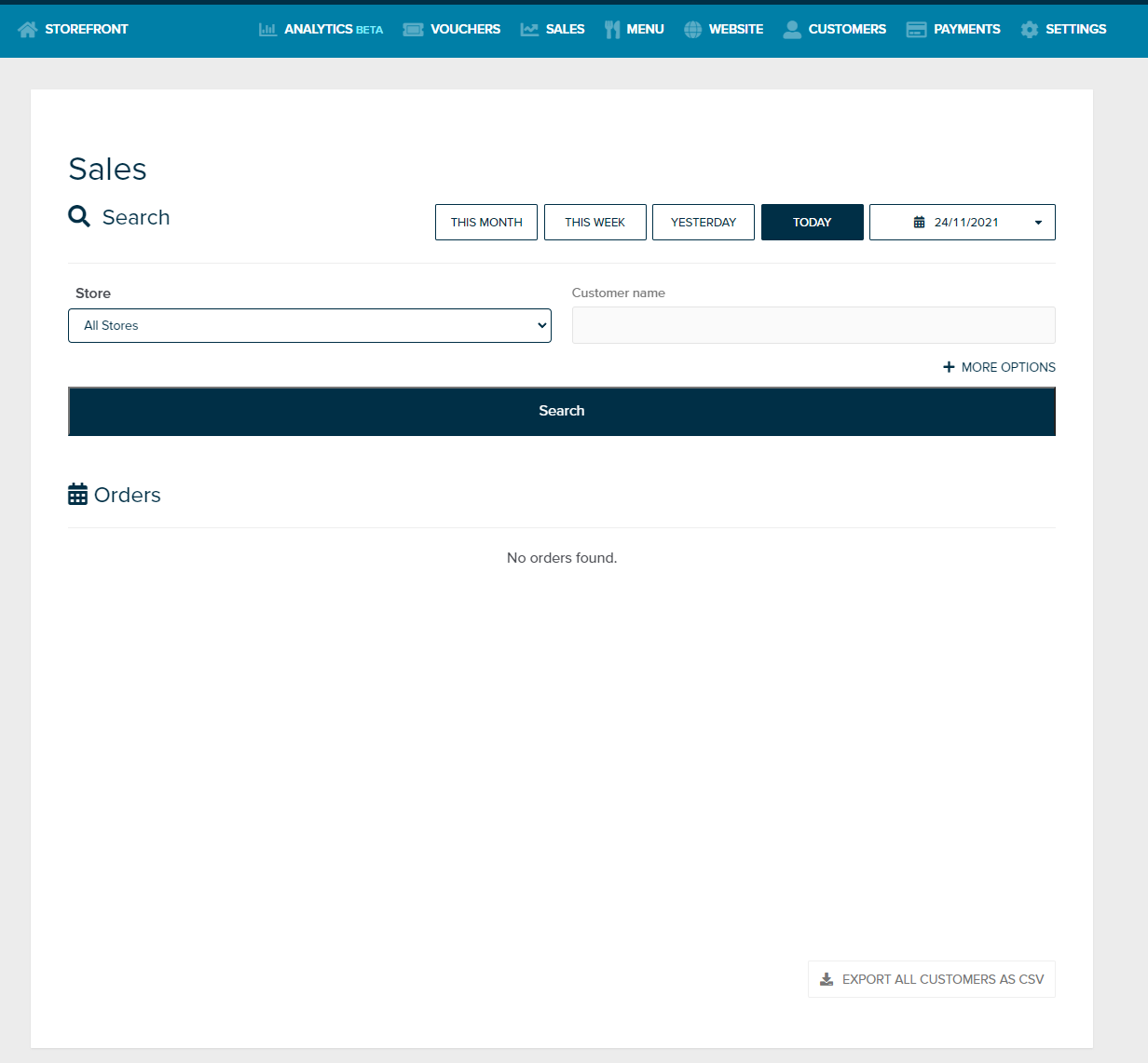Export all customers as CSV
This screenshot has width=1148, height=1063.
pos(931,979)
